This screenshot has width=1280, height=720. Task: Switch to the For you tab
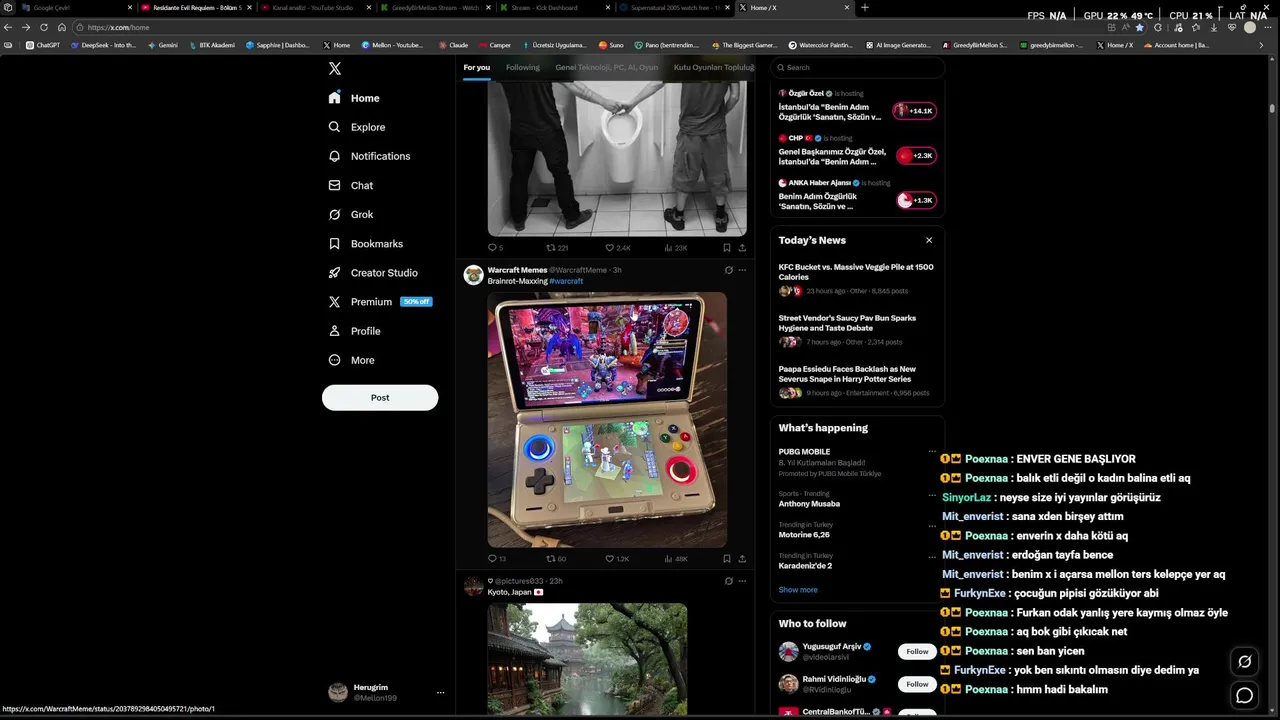point(476,67)
